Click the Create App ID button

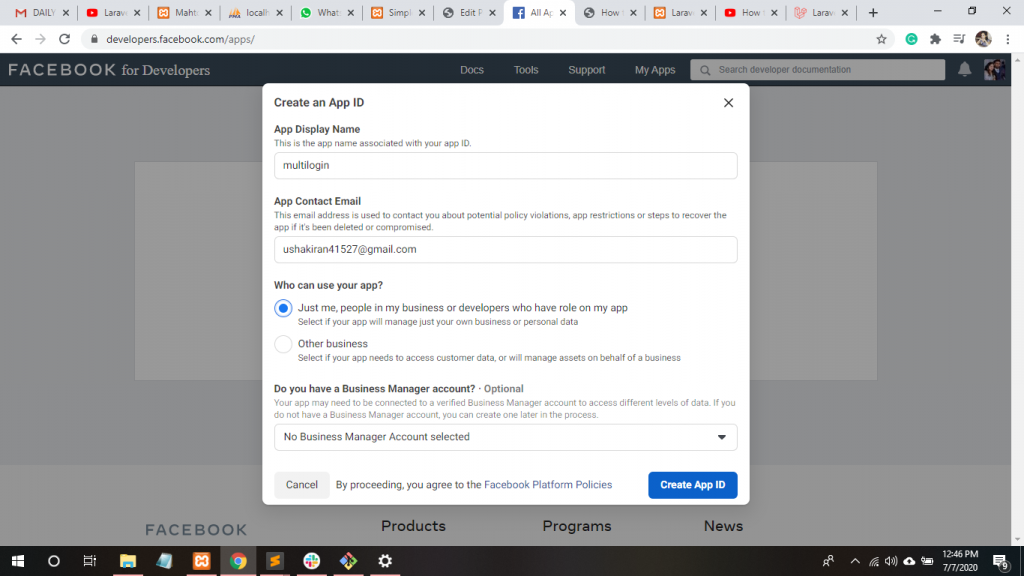[692, 485]
